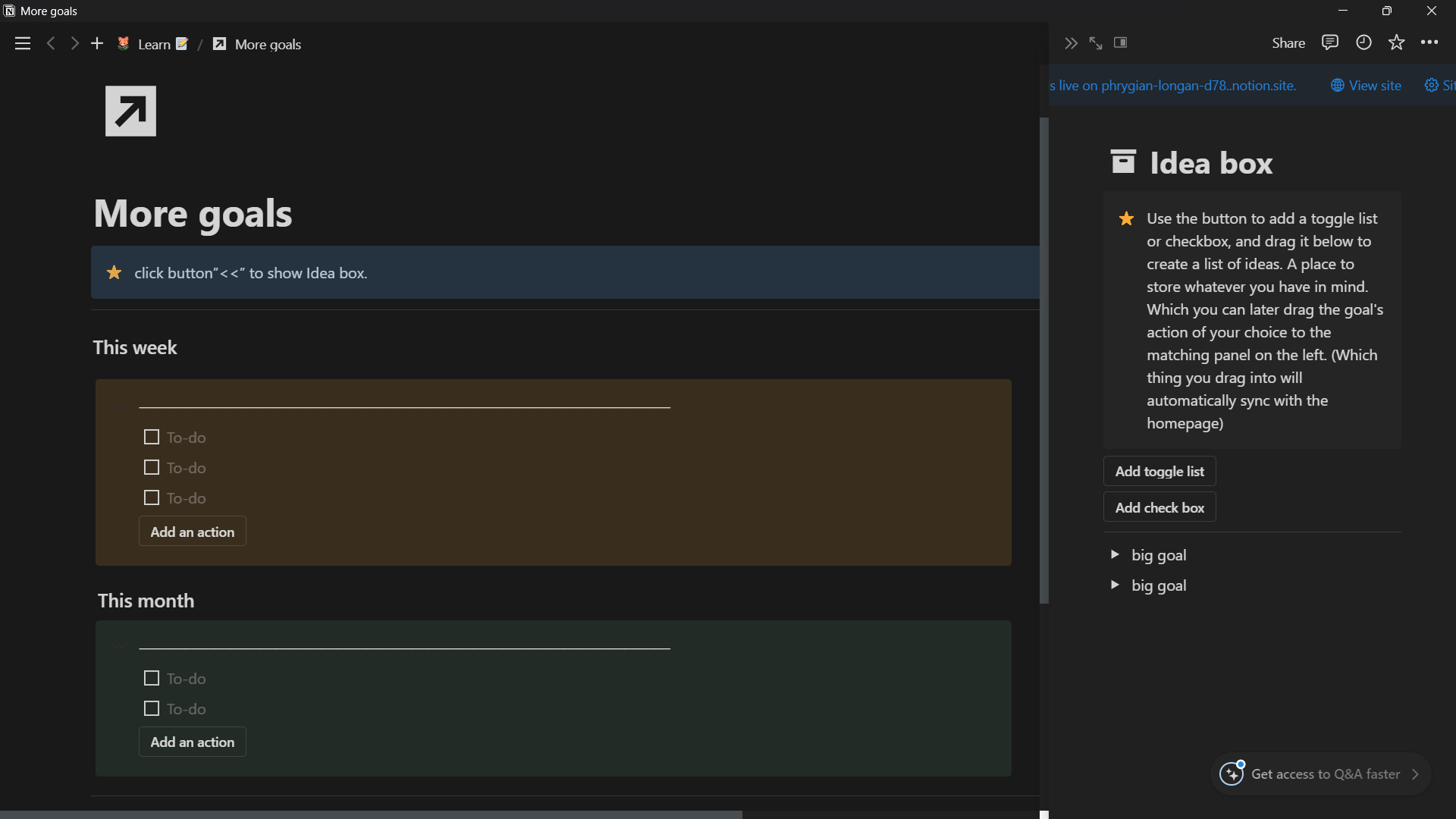
Task: Open the Learn breadcrumb page
Action: [154, 45]
